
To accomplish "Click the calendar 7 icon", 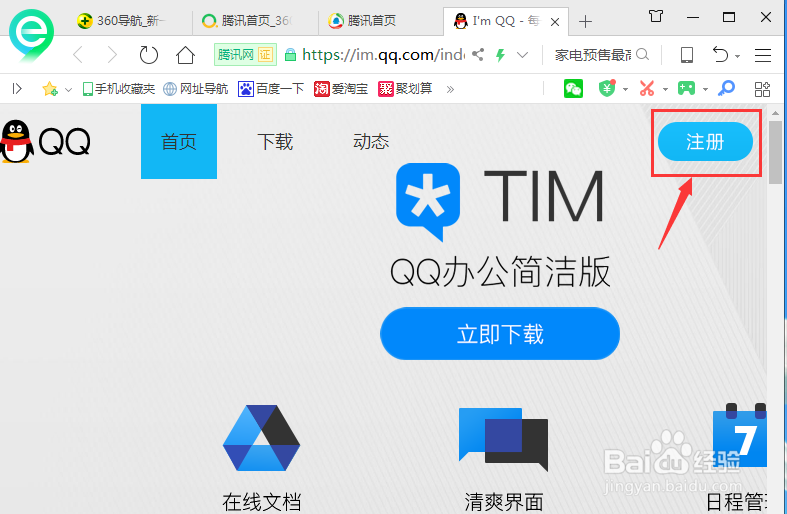I will [x=740, y=435].
